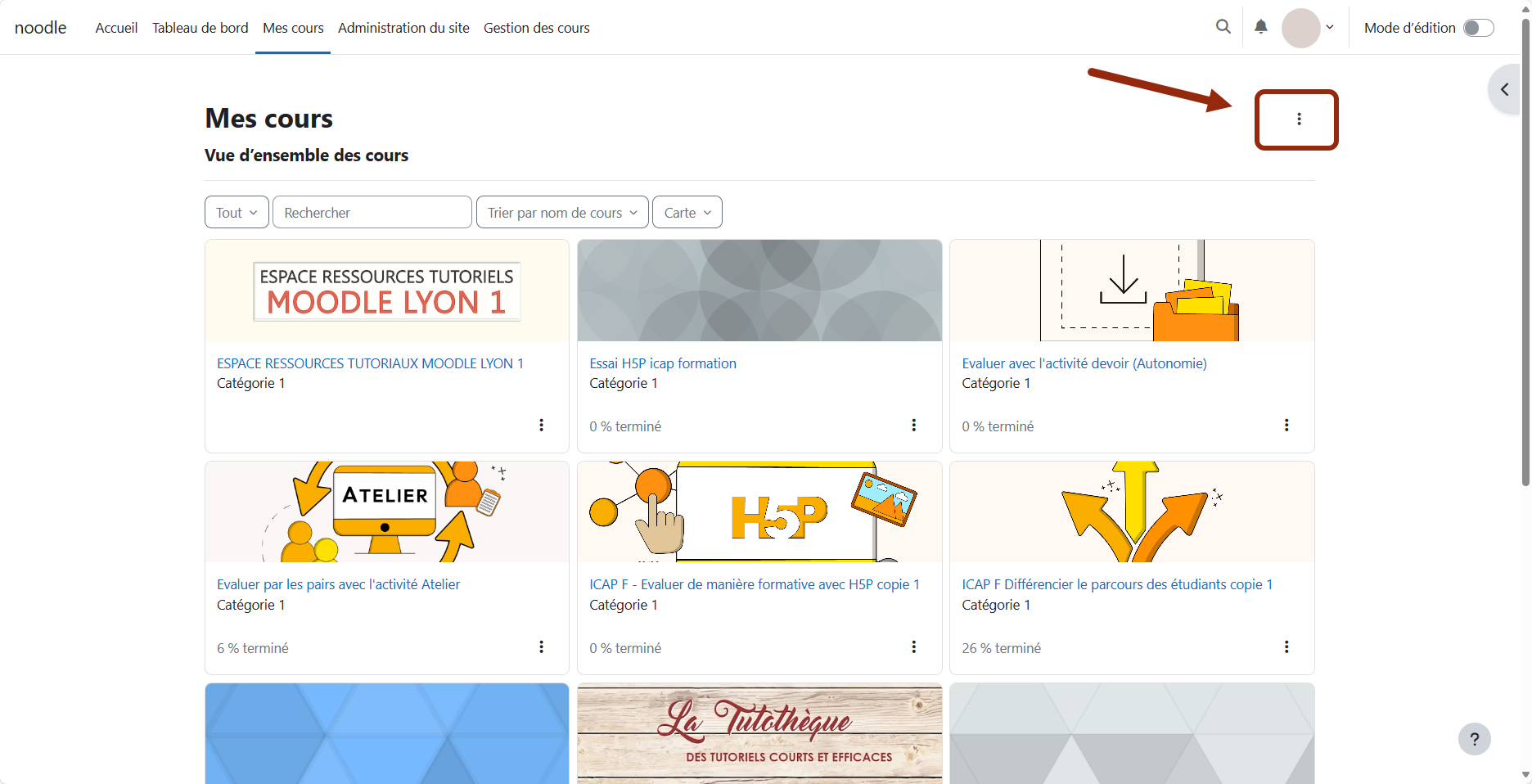Open Evaluer par les pairs avec l'activité Atelier
Viewport: 1532px width, 784px height.
pos(338,584)
